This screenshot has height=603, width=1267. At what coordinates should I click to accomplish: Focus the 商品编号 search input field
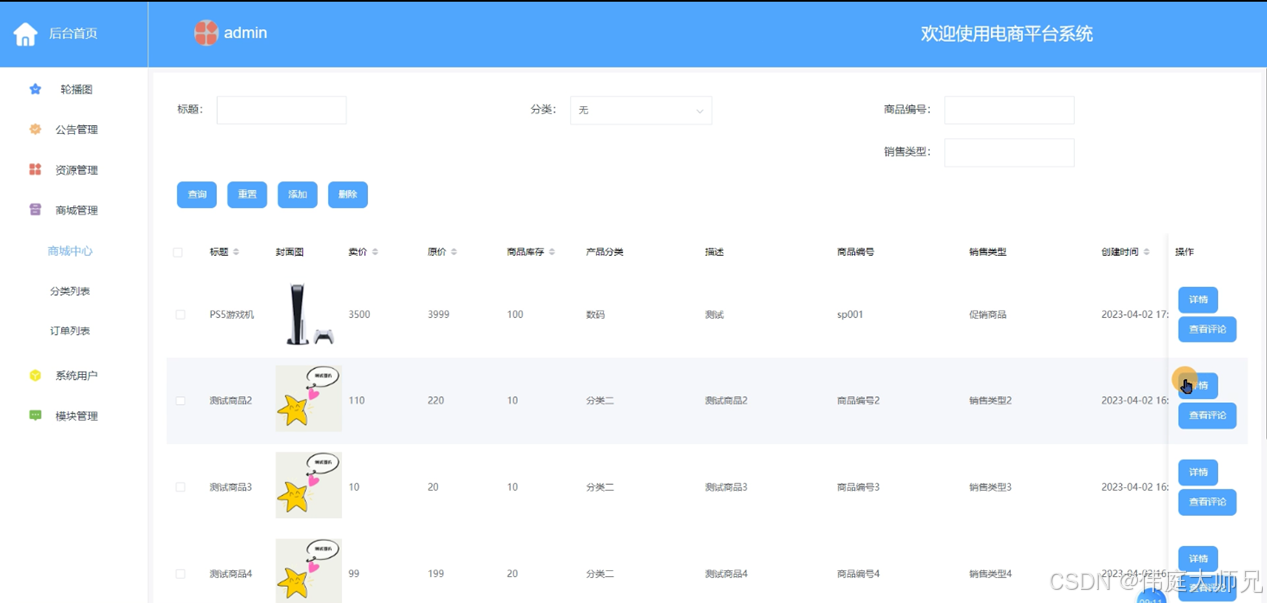coord(1009,110)
